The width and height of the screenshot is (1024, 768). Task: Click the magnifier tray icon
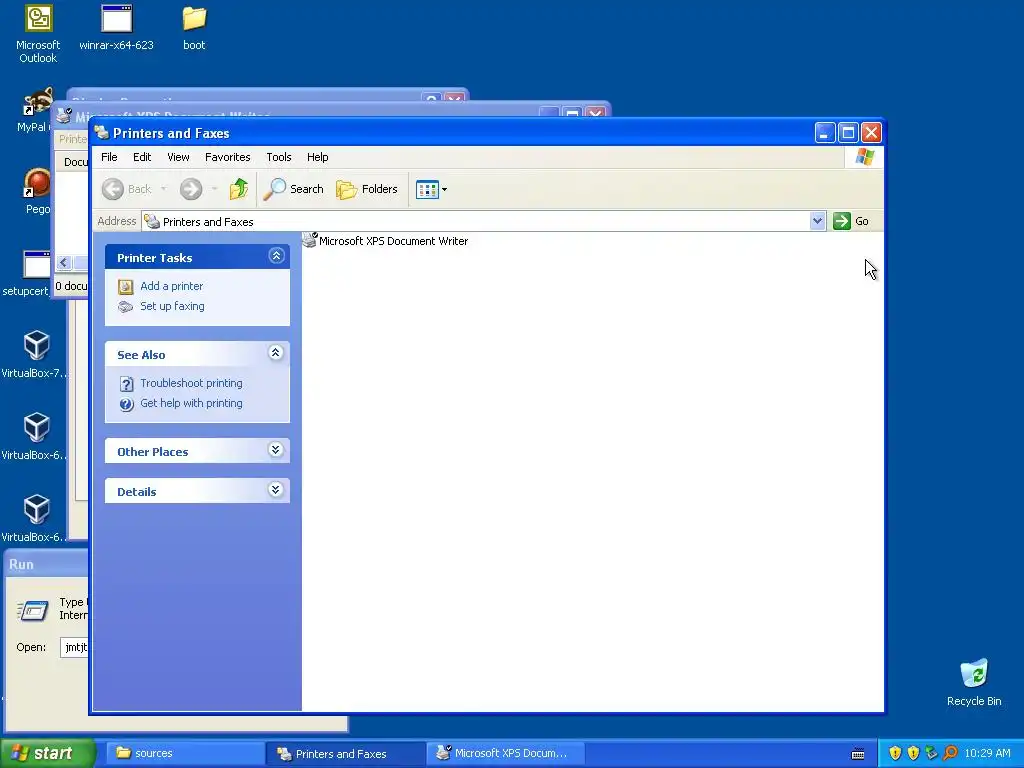[x=950, y=753]
